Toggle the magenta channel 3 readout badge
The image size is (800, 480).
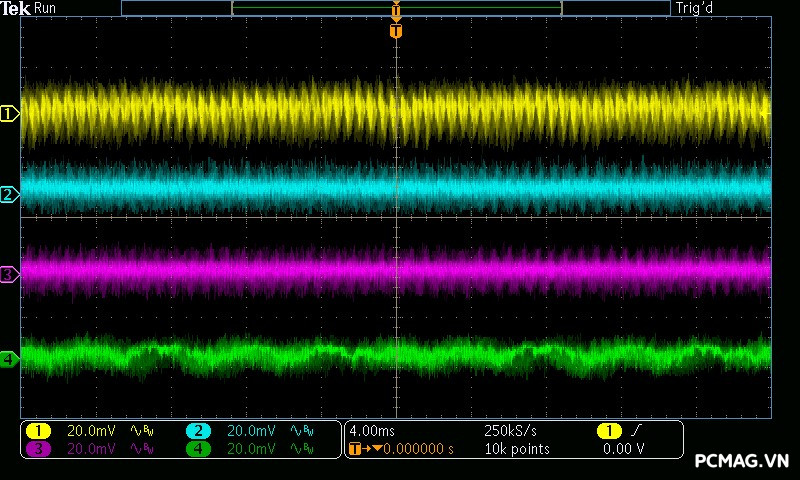pyautogui.click(x=38, y=449)
